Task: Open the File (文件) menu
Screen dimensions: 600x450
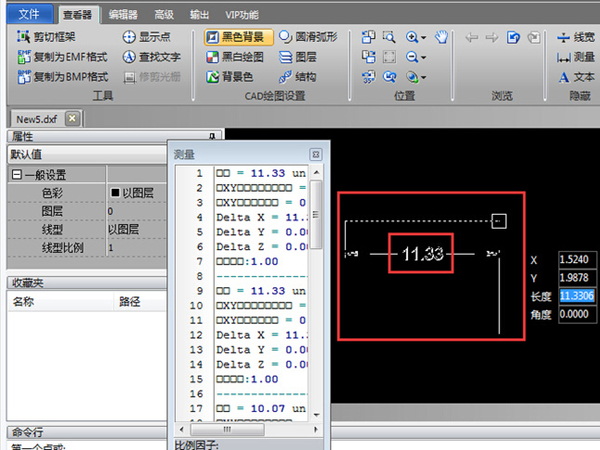Action: point(29,14)
